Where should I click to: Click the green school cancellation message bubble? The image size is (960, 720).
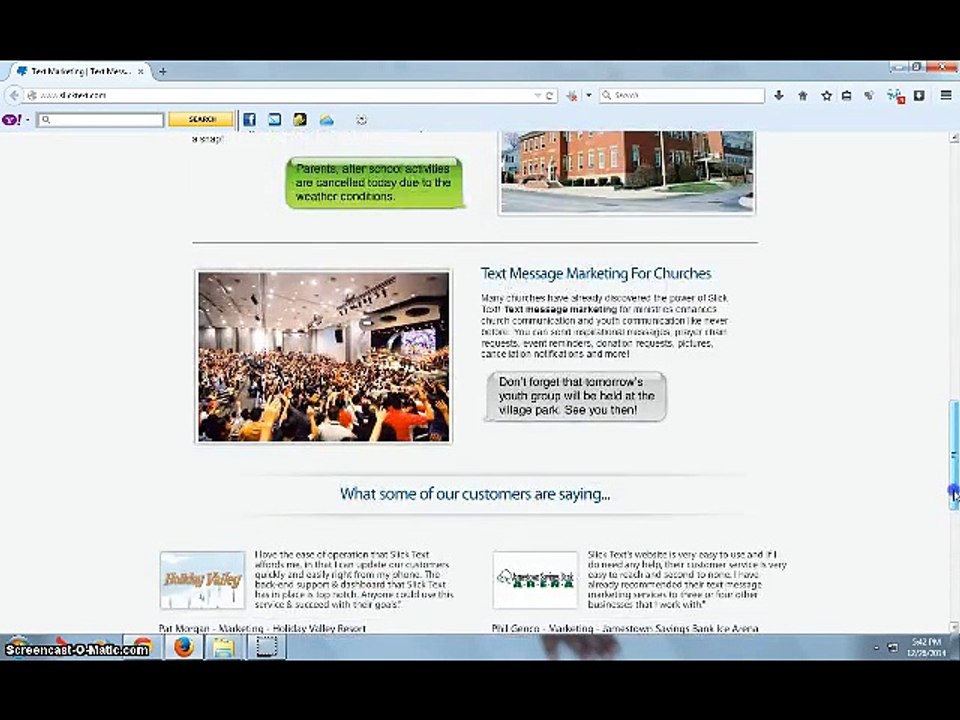pos(374,182)
